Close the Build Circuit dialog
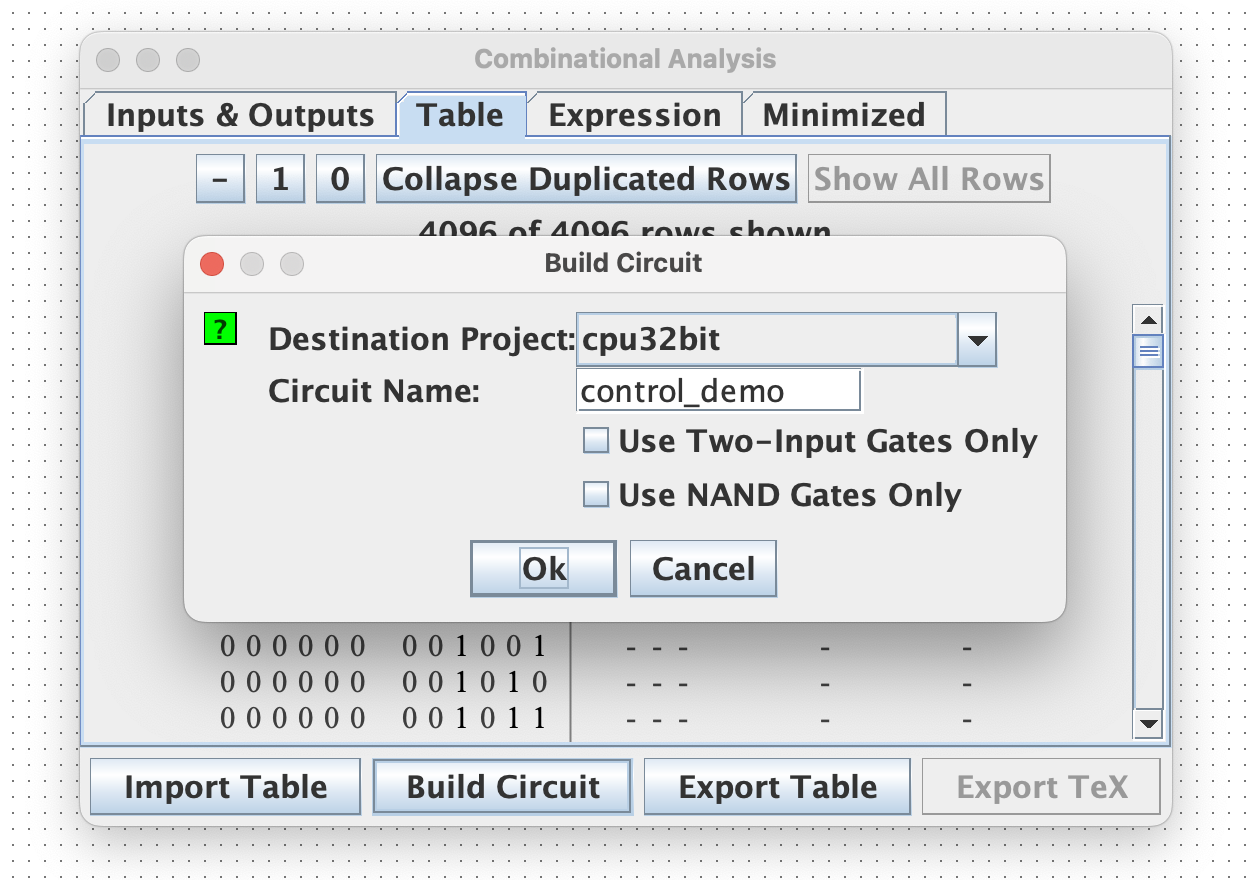1250x880 pixels. coord(212,264)
